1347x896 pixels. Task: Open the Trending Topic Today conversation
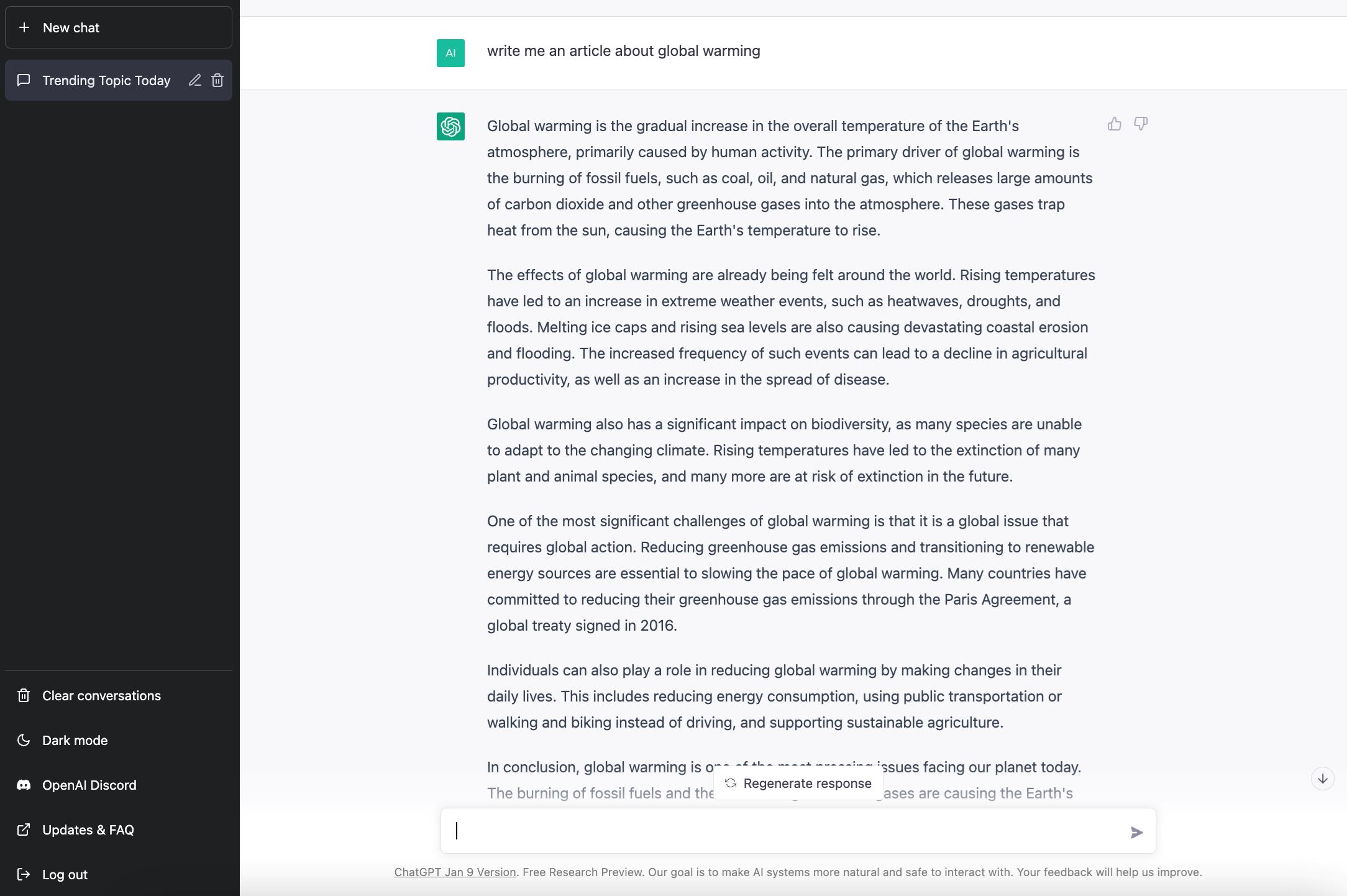(106, 80)
